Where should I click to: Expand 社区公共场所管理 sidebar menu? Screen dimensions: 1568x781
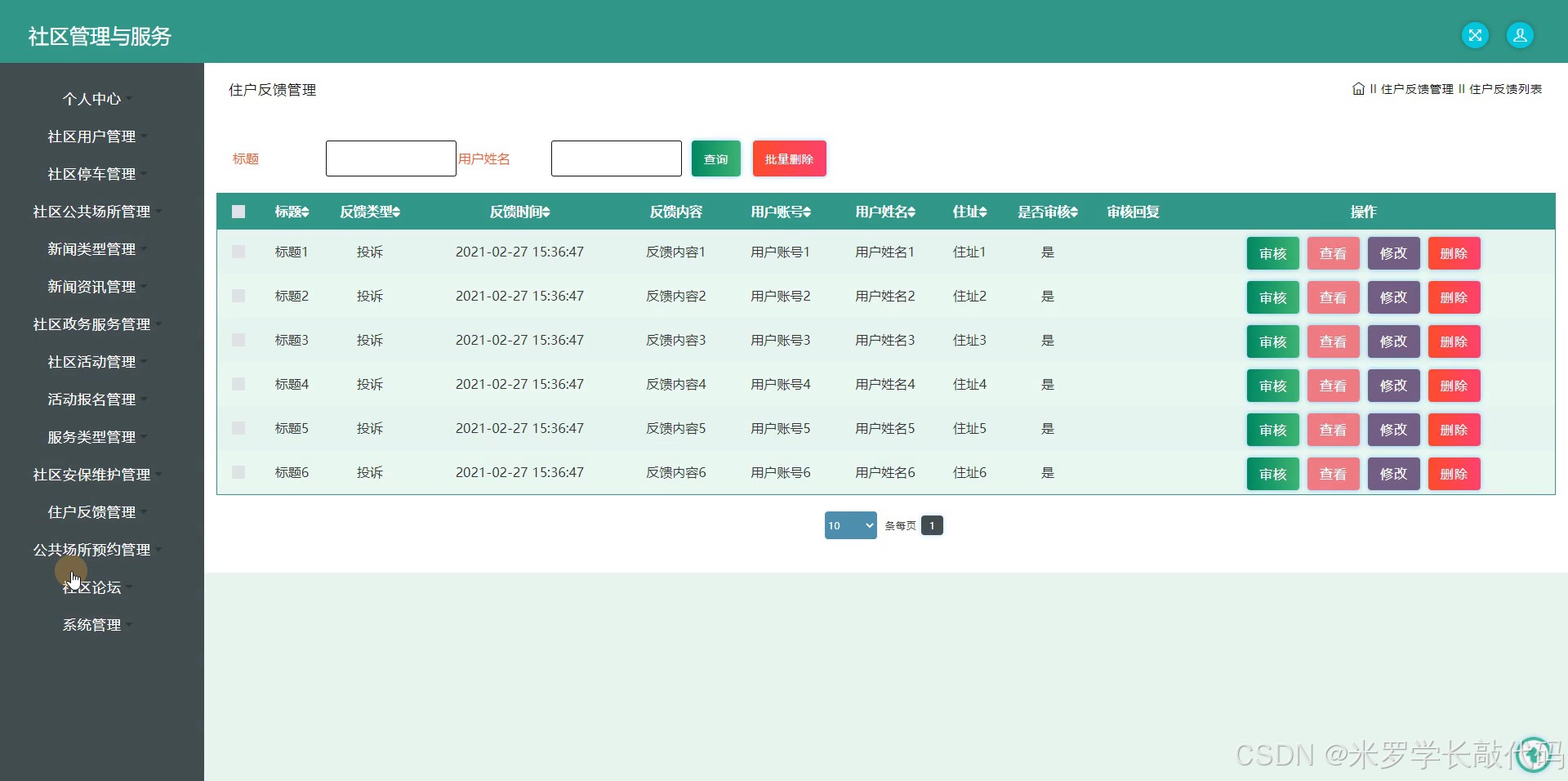97,212
